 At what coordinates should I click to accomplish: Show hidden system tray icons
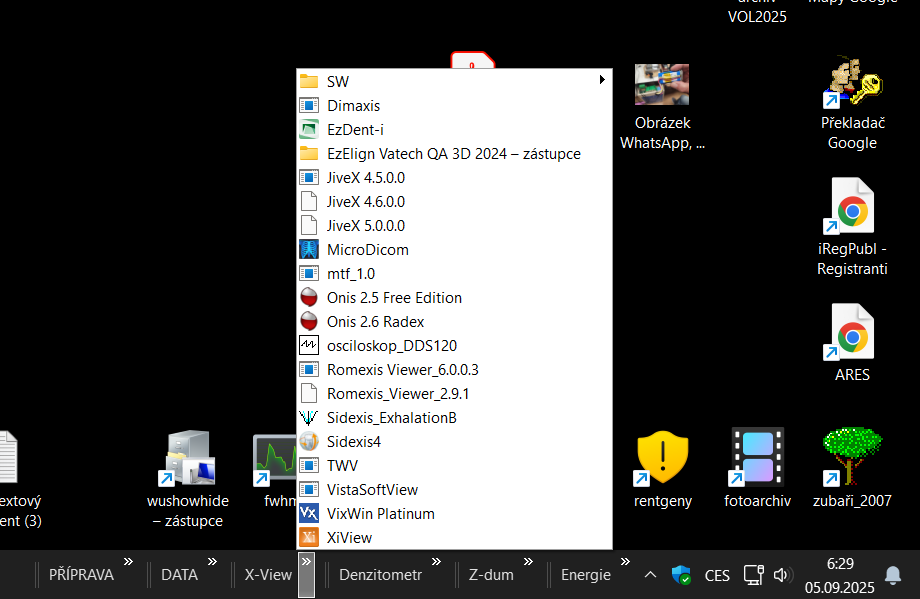[x=650, y=575]
